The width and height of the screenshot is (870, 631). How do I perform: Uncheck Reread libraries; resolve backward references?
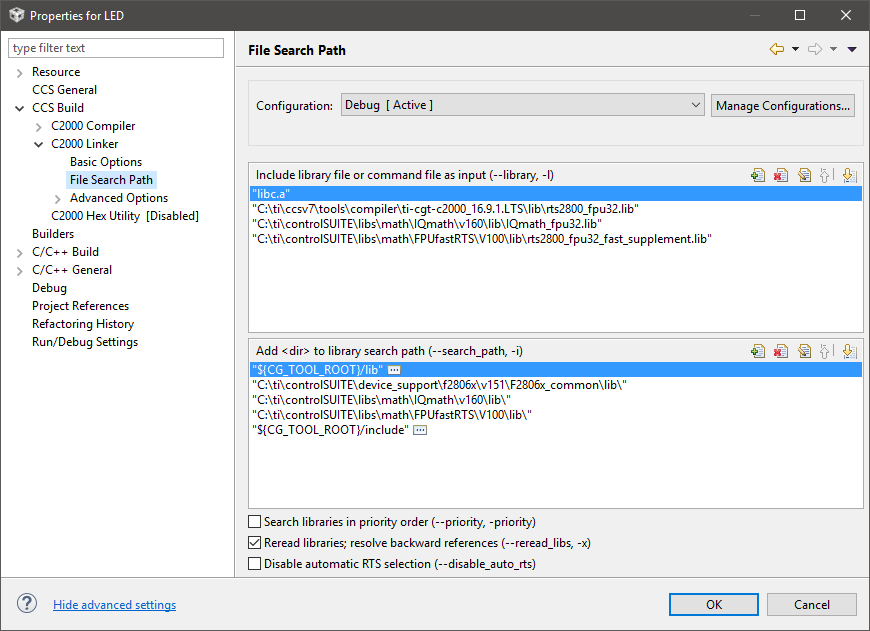pyautogui.click(x=255, y=543)
